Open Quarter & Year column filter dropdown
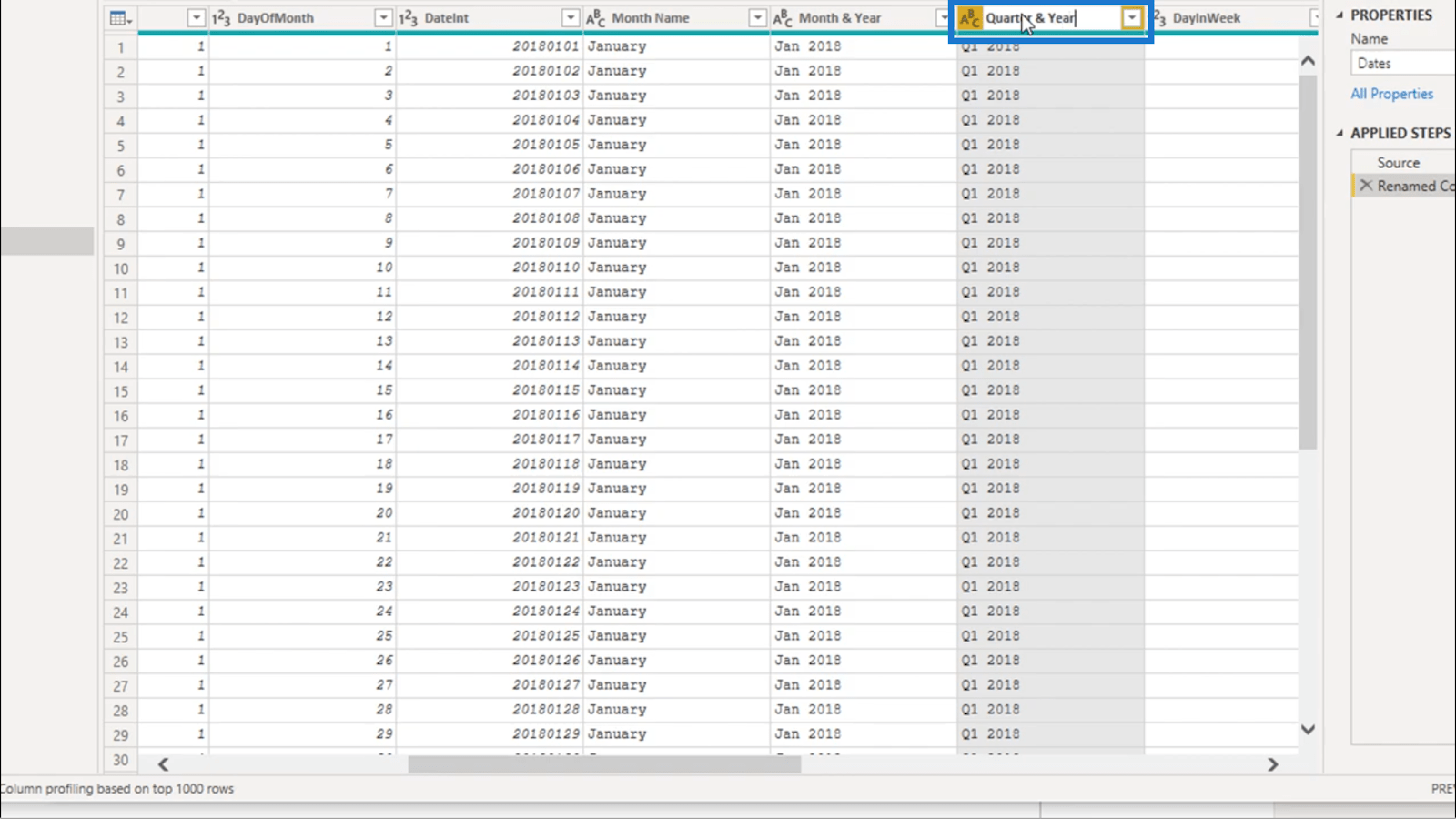 [1132, 18]
